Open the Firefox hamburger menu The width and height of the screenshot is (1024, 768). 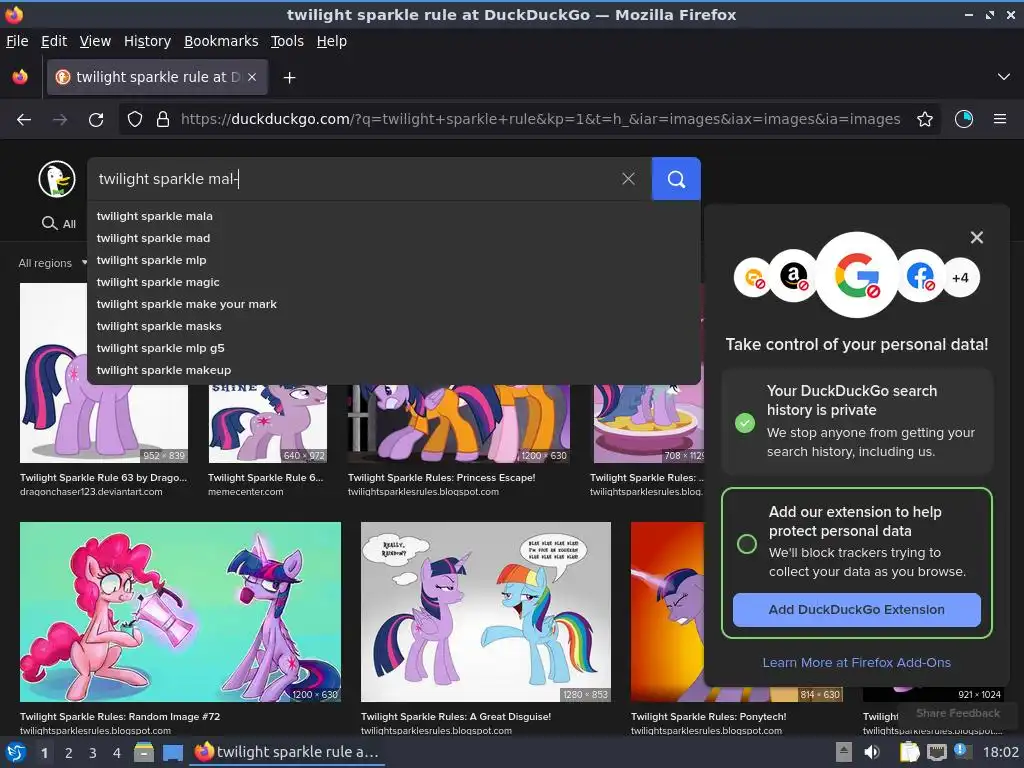pos(999,119)
